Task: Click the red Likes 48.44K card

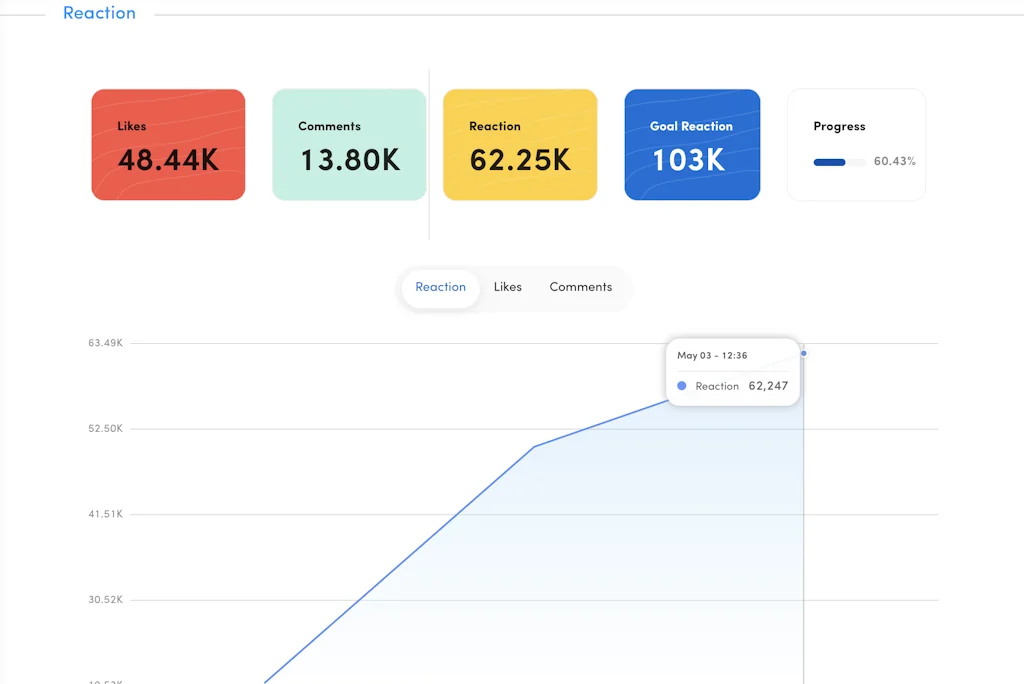Action: pyautogui.click(x=168, y=145)
